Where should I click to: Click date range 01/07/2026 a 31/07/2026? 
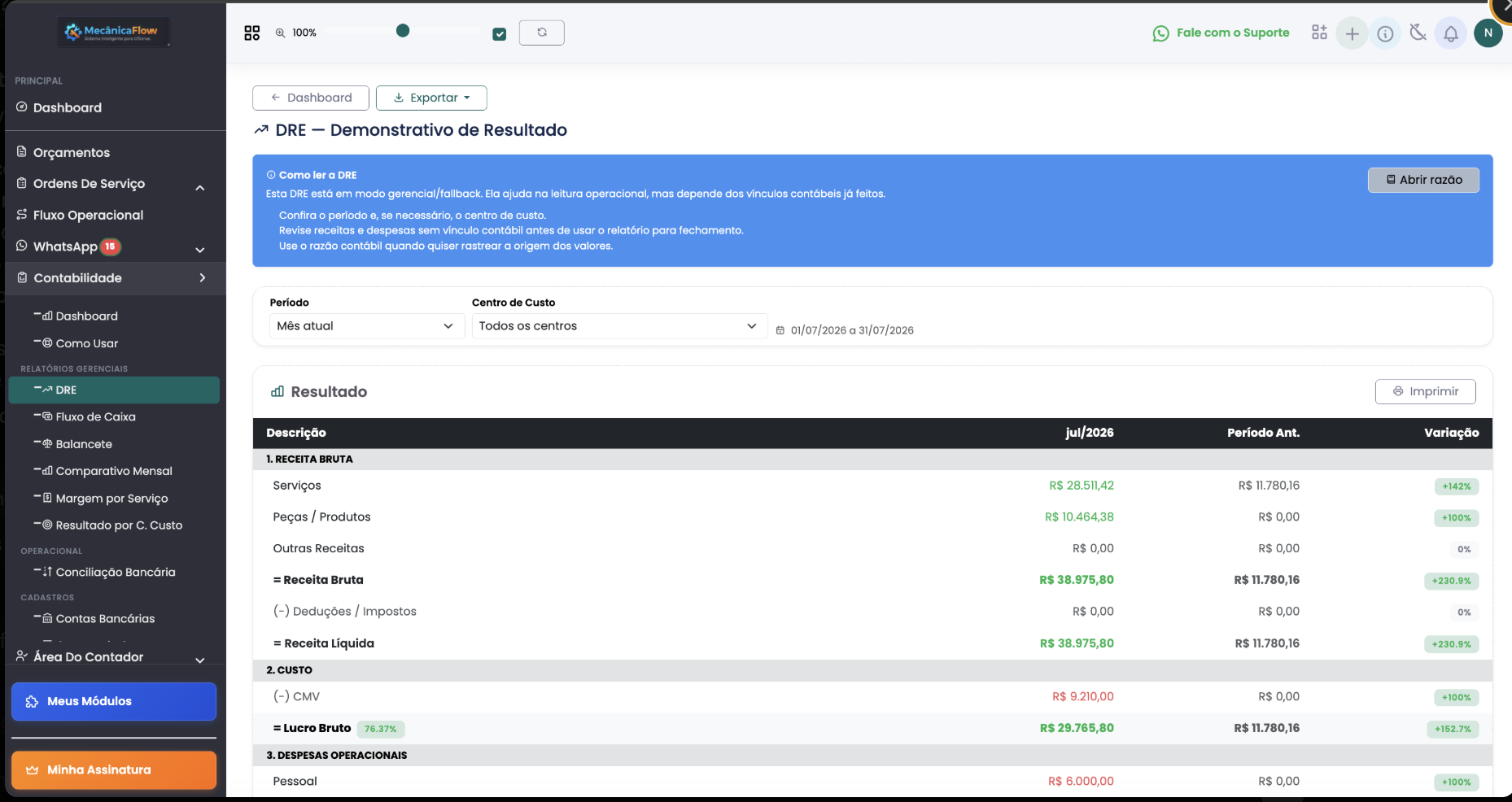point(852,330)
